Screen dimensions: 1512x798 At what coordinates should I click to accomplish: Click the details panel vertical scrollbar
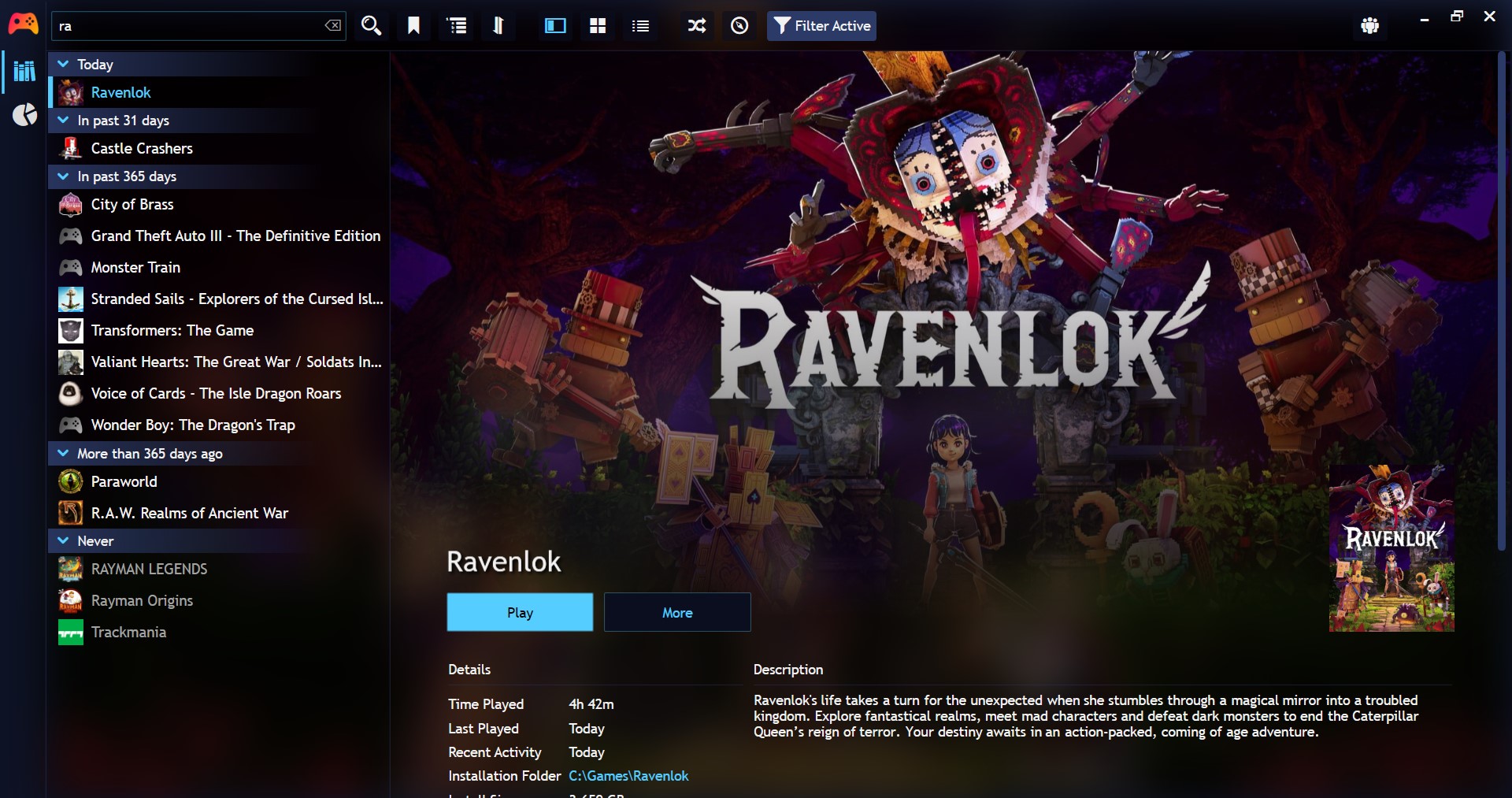[x=1500, y=299]
